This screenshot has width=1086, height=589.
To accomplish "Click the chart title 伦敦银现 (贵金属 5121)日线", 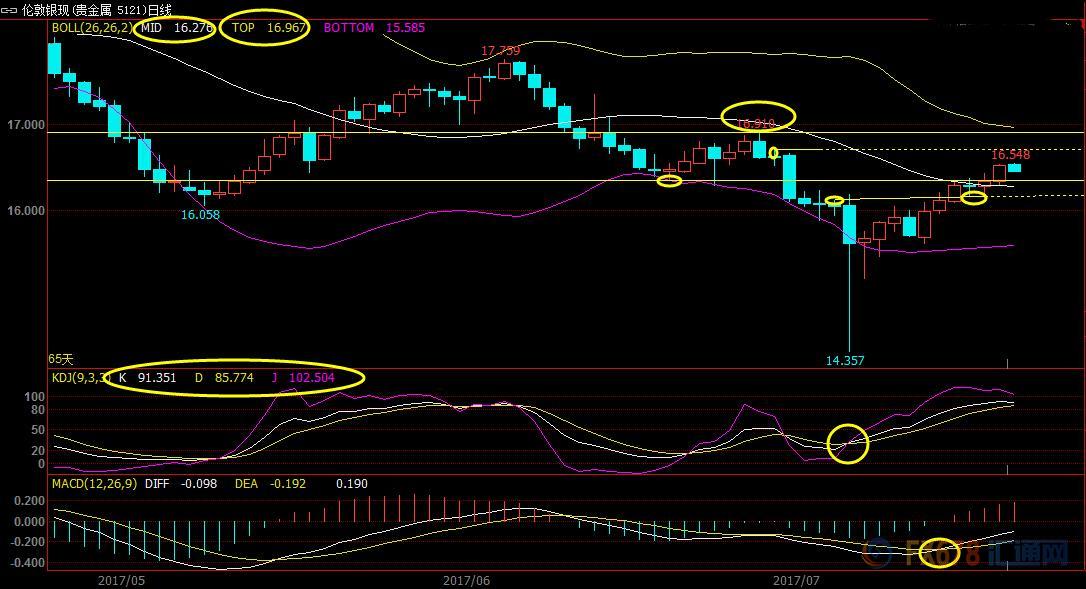I will (x=96, y=10).
